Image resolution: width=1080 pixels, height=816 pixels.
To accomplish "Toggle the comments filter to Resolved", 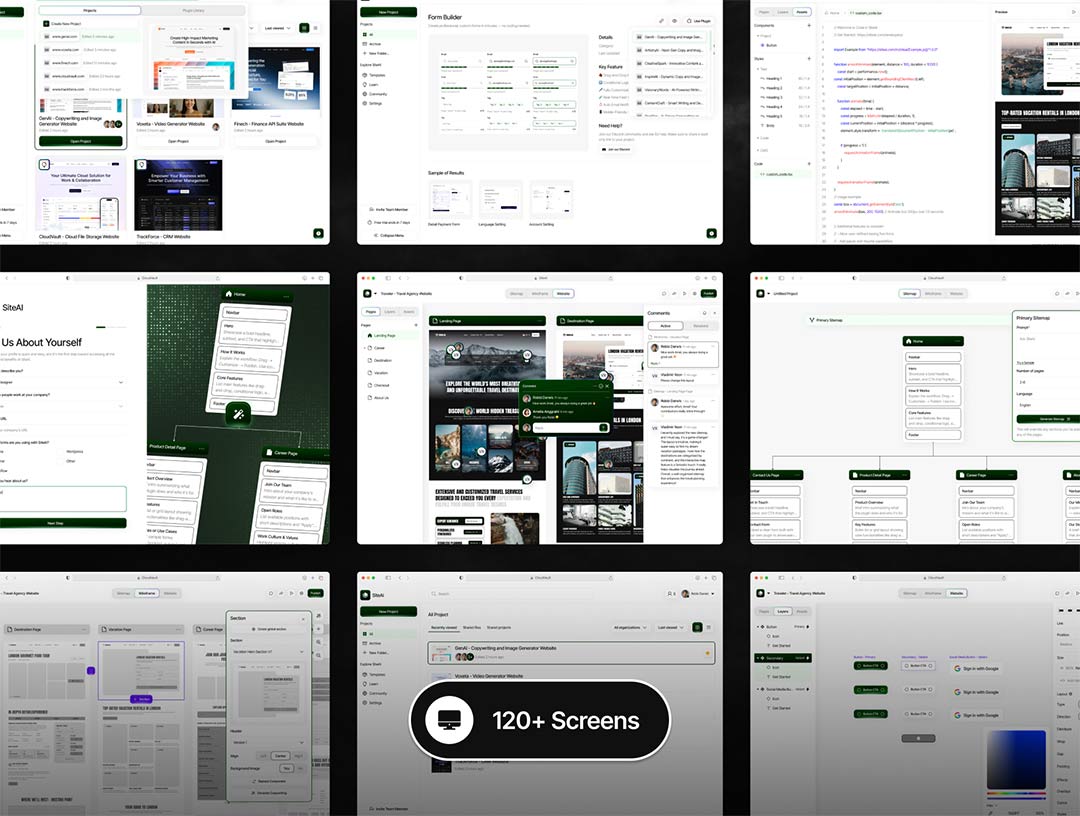I will (700, 325).
